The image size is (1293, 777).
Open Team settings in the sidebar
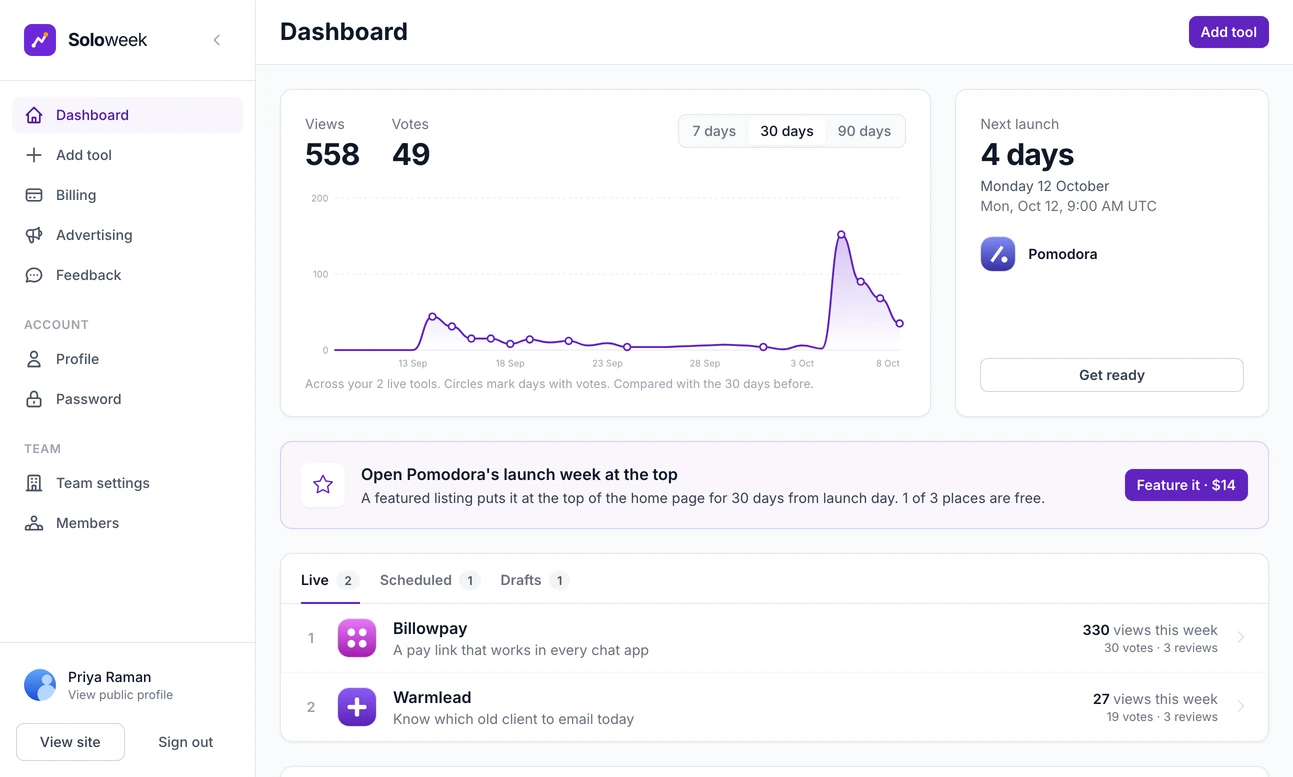click(127, 483)
